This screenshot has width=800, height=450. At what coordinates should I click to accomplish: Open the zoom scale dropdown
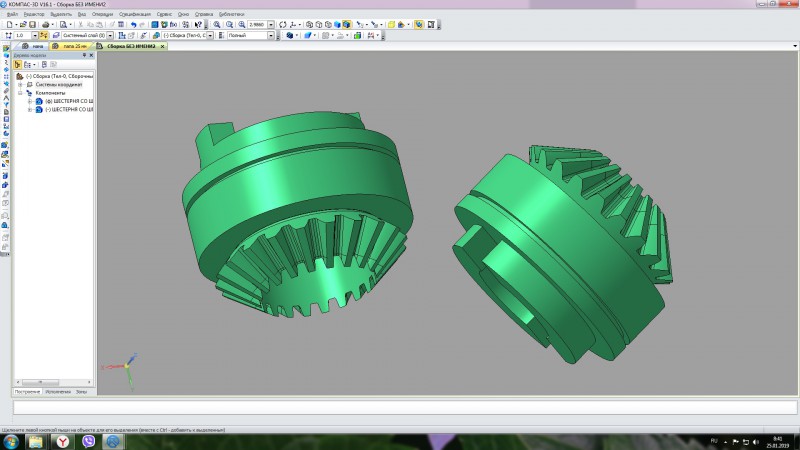click(271, 24)
